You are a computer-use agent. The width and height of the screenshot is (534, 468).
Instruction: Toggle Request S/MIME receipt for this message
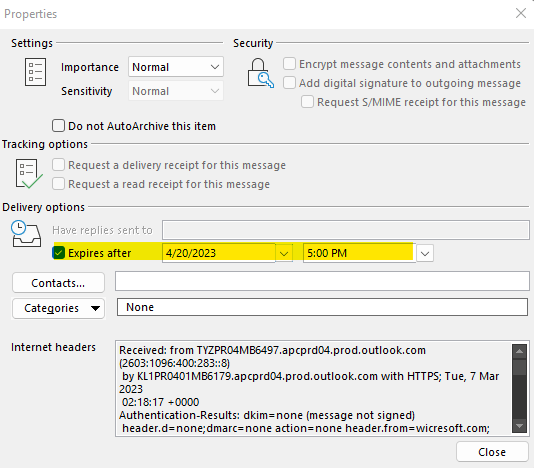click(x=307, y=102)
